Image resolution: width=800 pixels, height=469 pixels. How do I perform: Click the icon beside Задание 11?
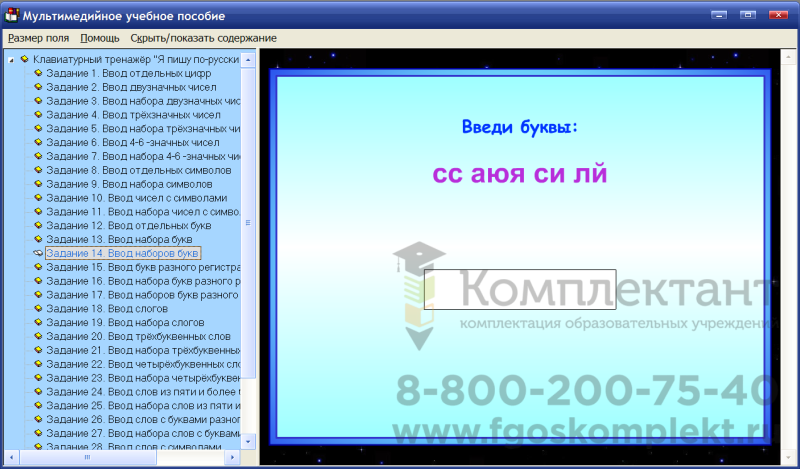pyautogui.click(x=38, y=211)
